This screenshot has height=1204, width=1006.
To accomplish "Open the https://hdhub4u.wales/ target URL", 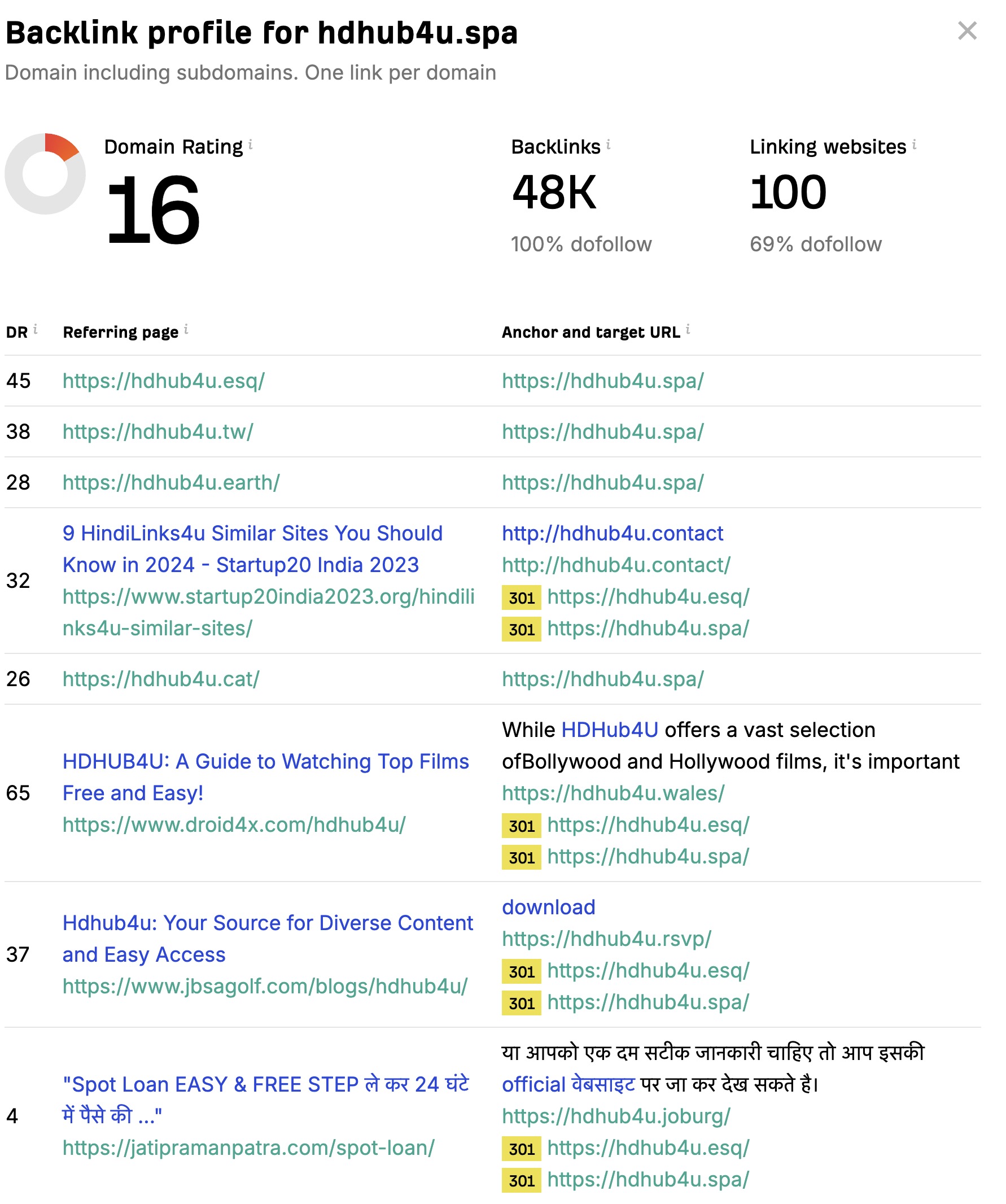I will point(613,793).
